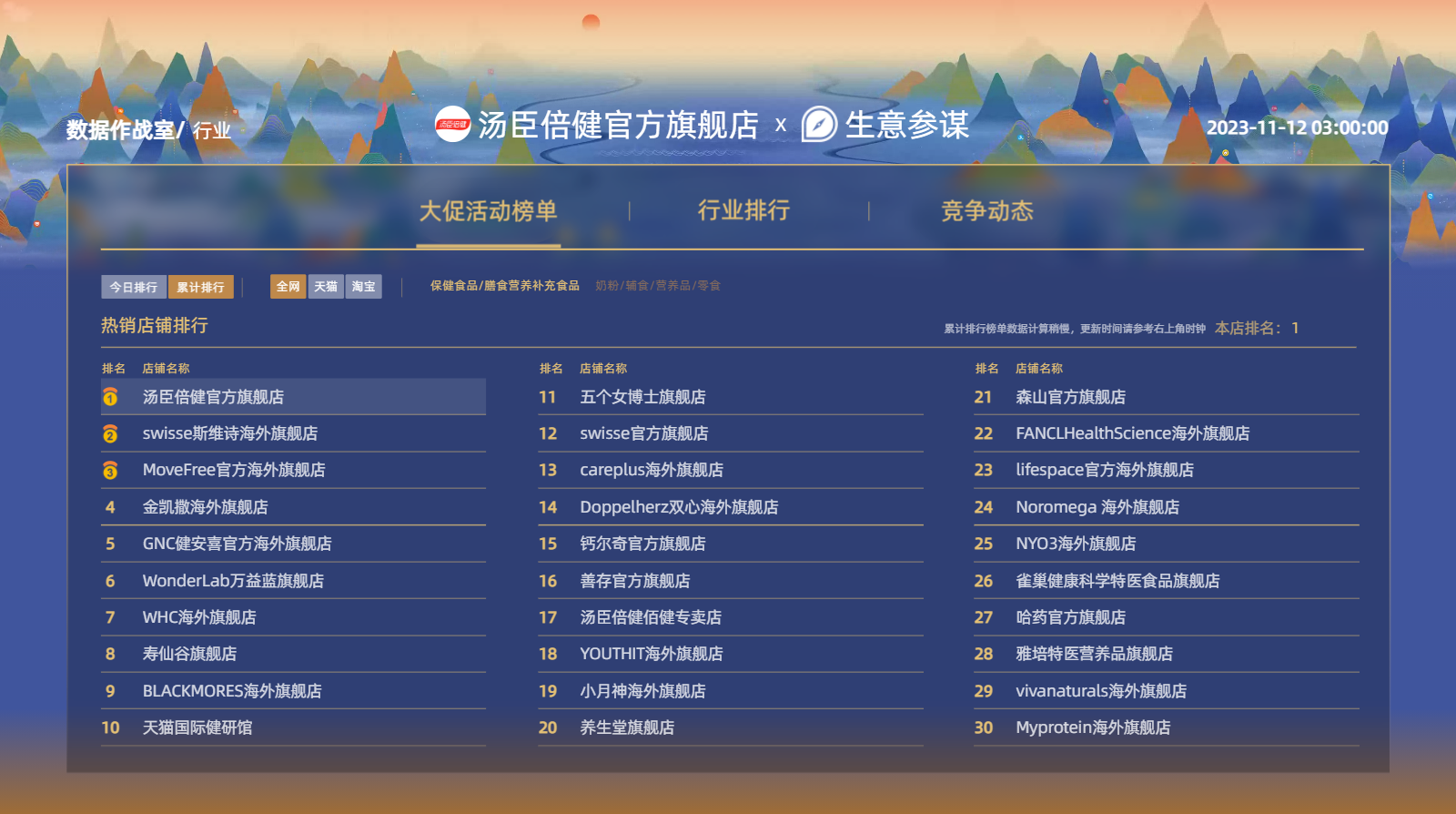Click the rank 1 gold medal icon

(x=110, y=397)
